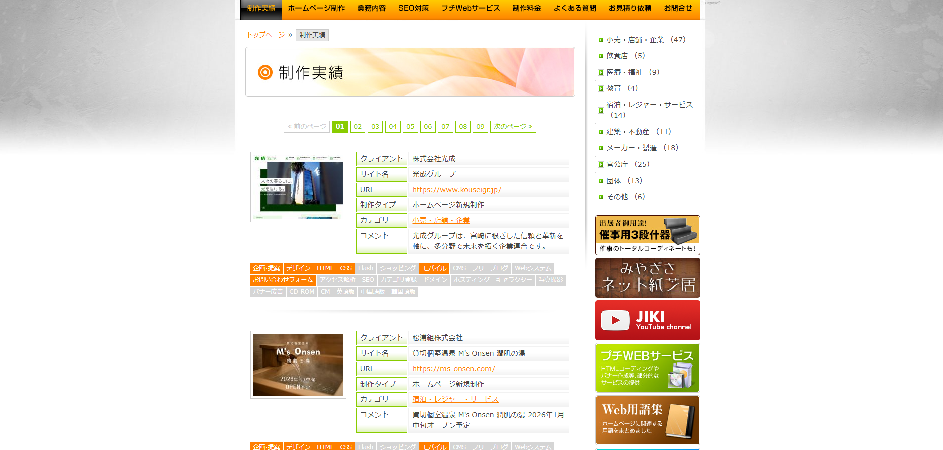This screenshot has height=450, width=943.
Task: Jump to page 05 in the pagination
Action: pyautogui.click(x=410, y=127)
